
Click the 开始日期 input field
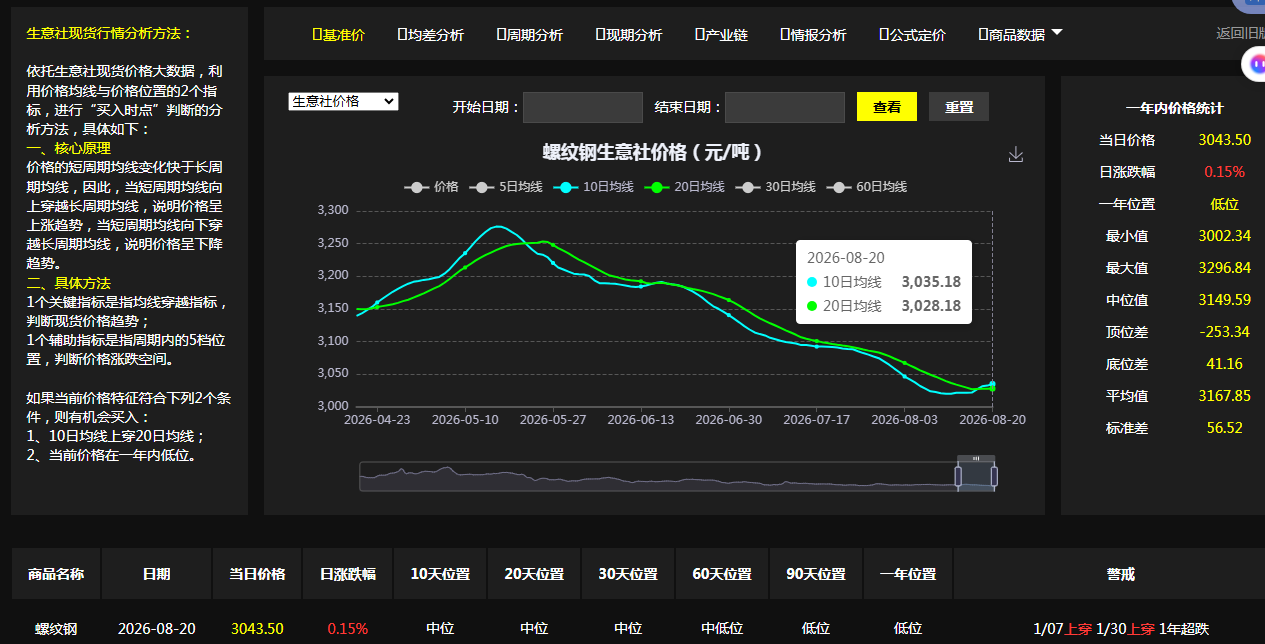click(x=583, y=107)
